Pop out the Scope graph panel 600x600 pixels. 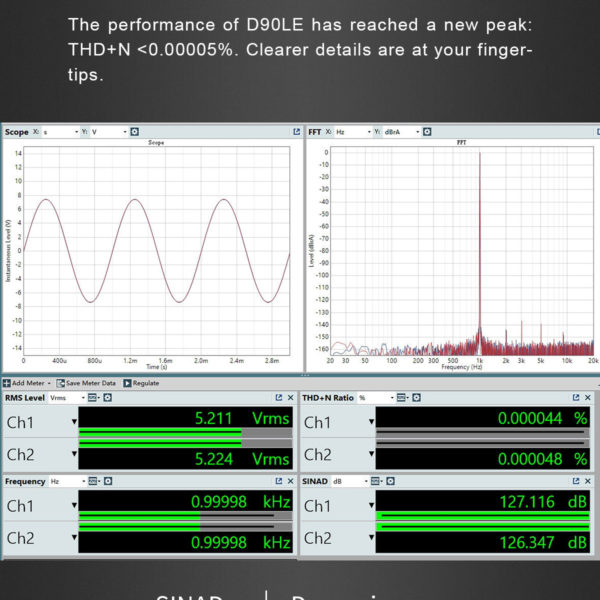click(x=296, y=132)
